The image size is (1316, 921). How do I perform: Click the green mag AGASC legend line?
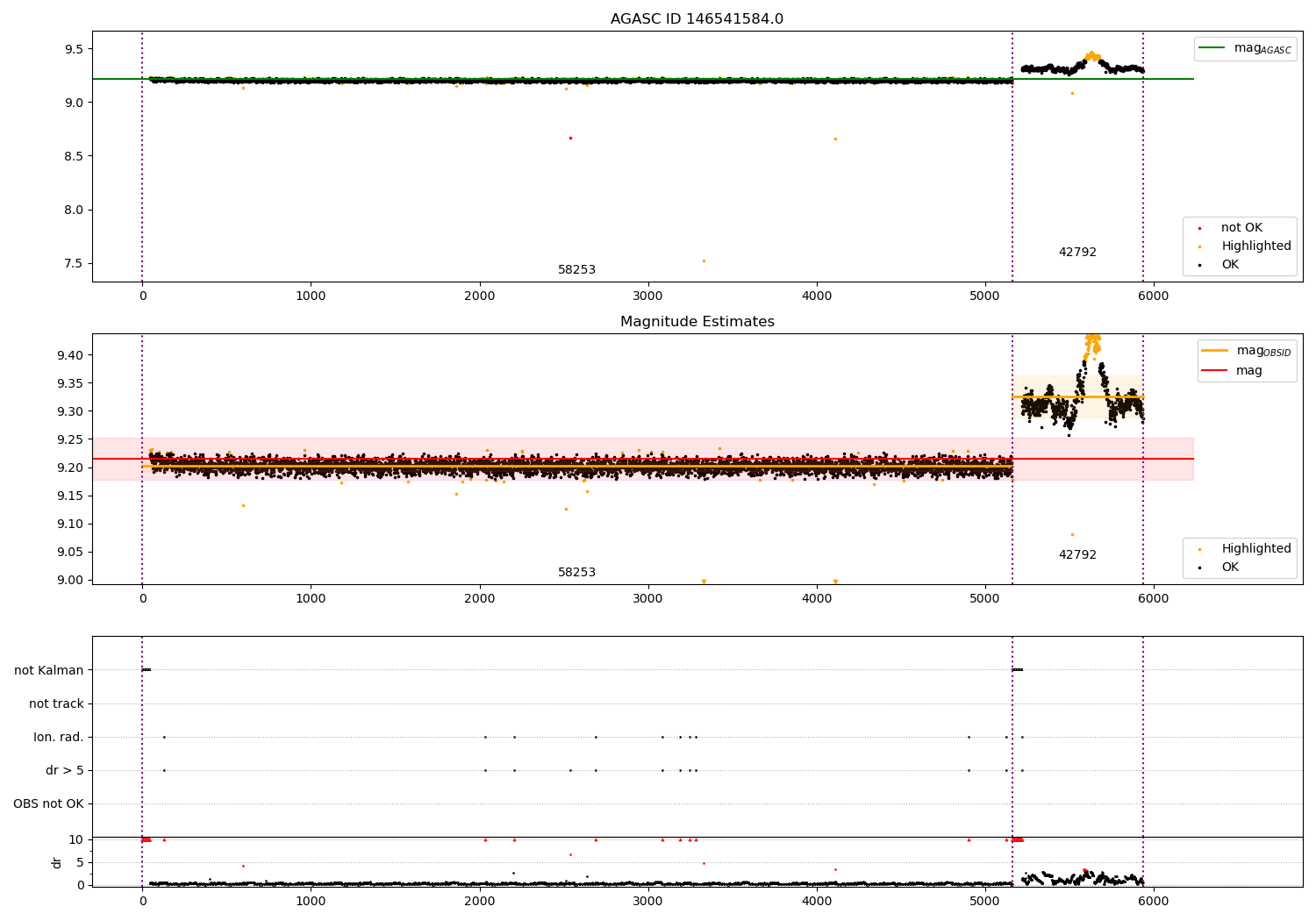point(1212,48)
